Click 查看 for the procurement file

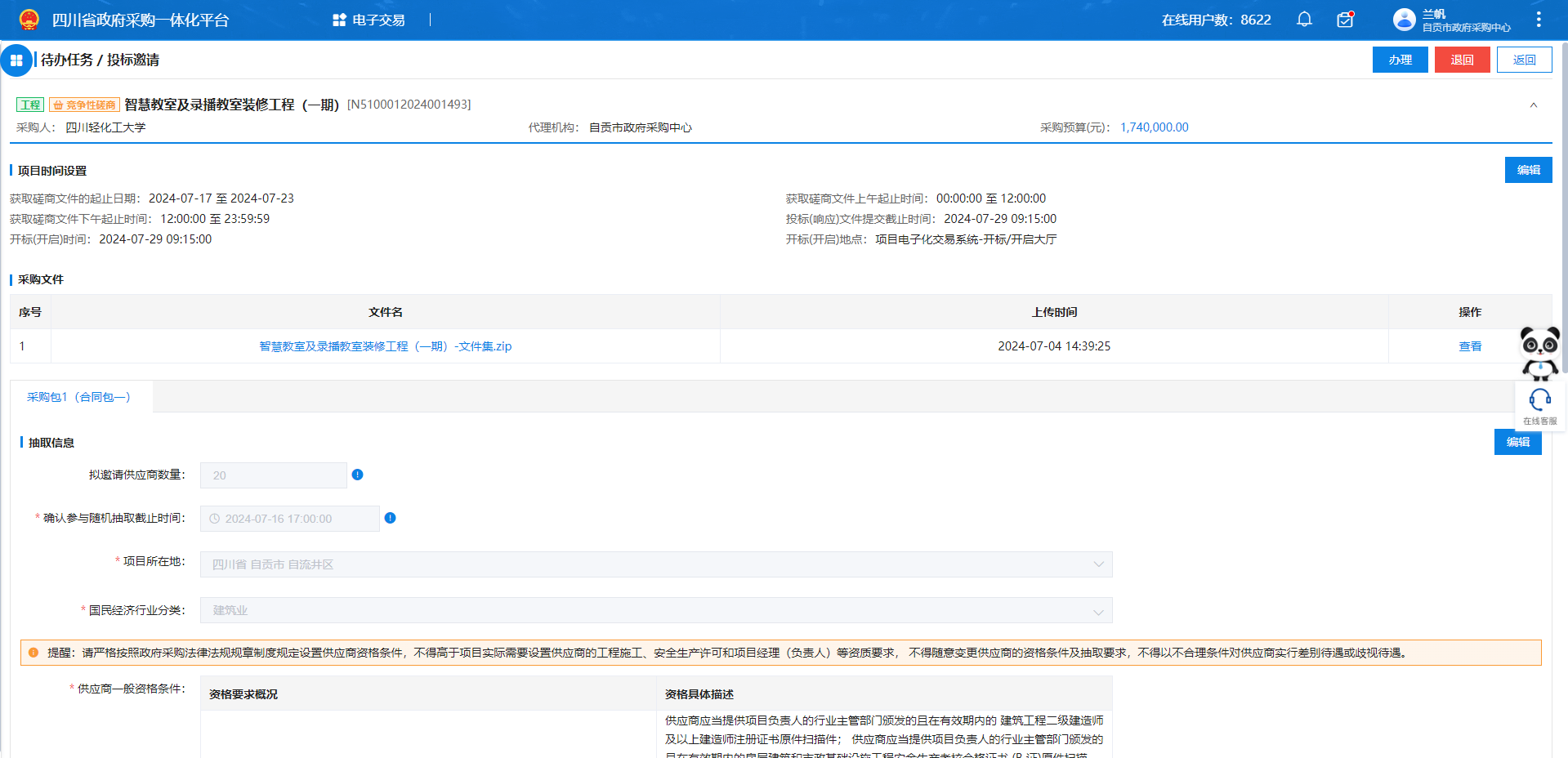pyautogui.click(x=1470, y=346)
